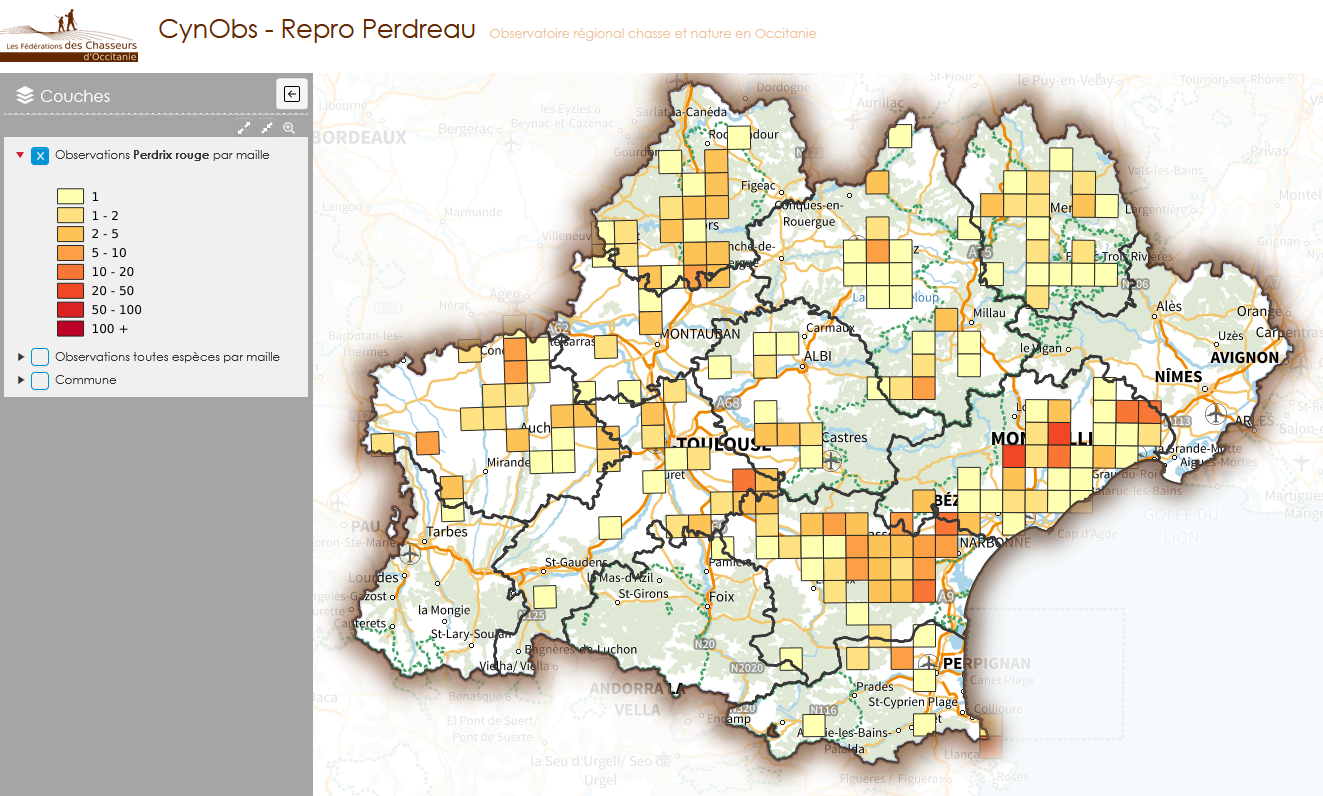Image resolution: width=1323 pixels, height=796 pixels.
Task: Click the magnifier zoom icon in layer toolbar
Action: click(x=289, y=128)
